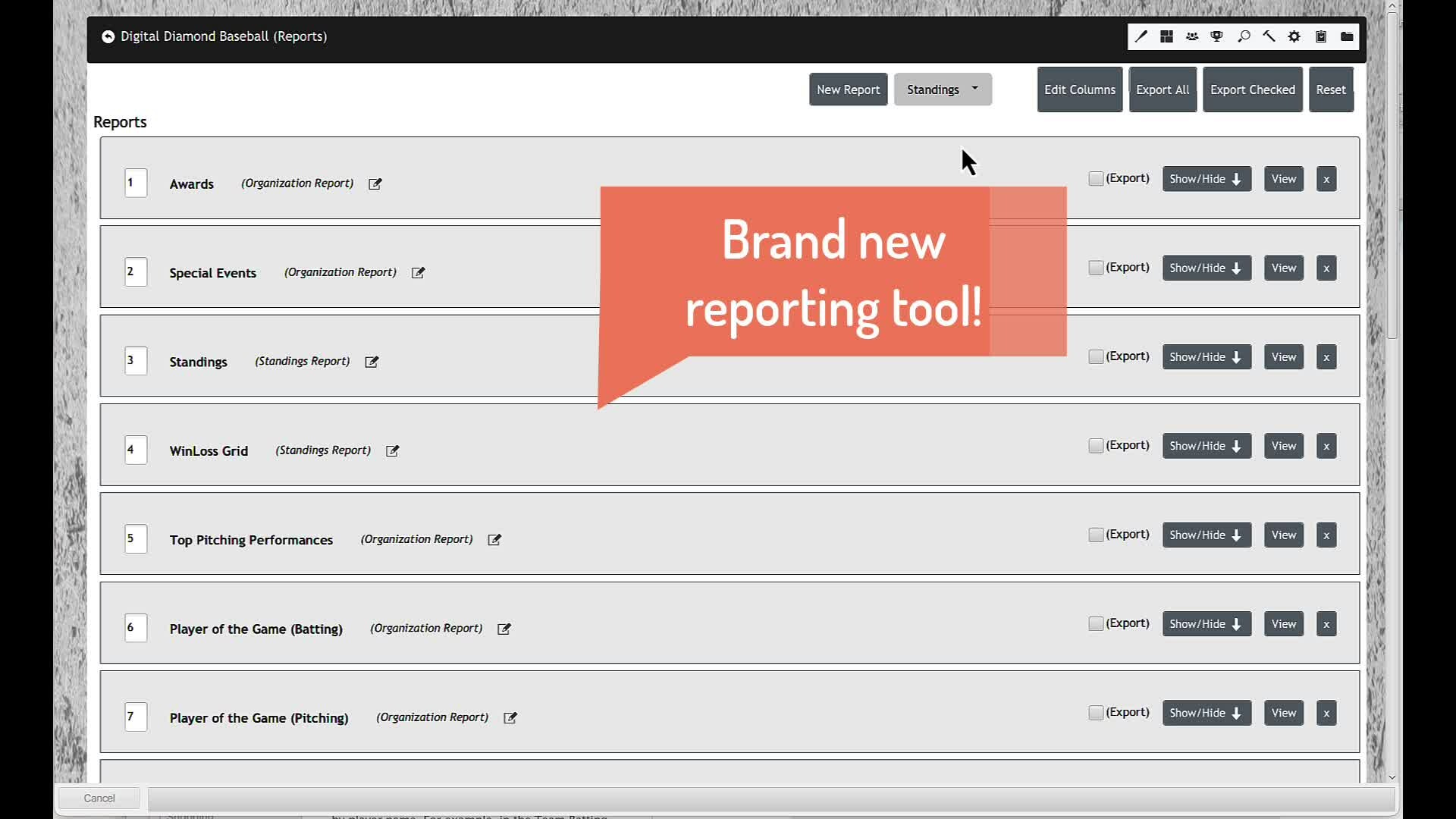Viewport: 1456px width, 819px height.
Task: Expand Show/Hide for Special Events
Action: [x=1206, y=268]
